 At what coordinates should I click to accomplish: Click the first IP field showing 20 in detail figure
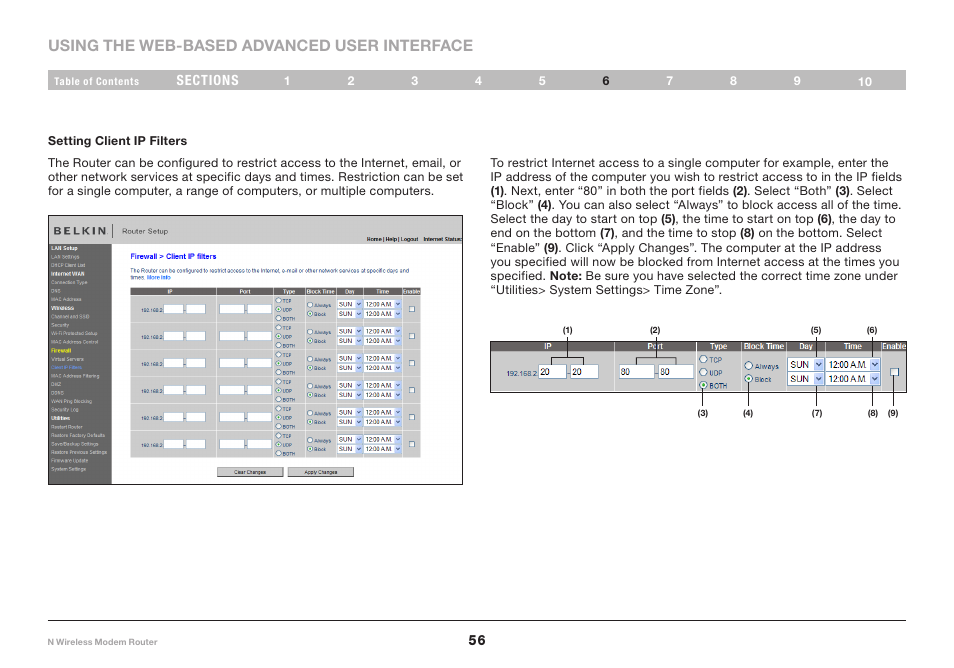(552, 372)
